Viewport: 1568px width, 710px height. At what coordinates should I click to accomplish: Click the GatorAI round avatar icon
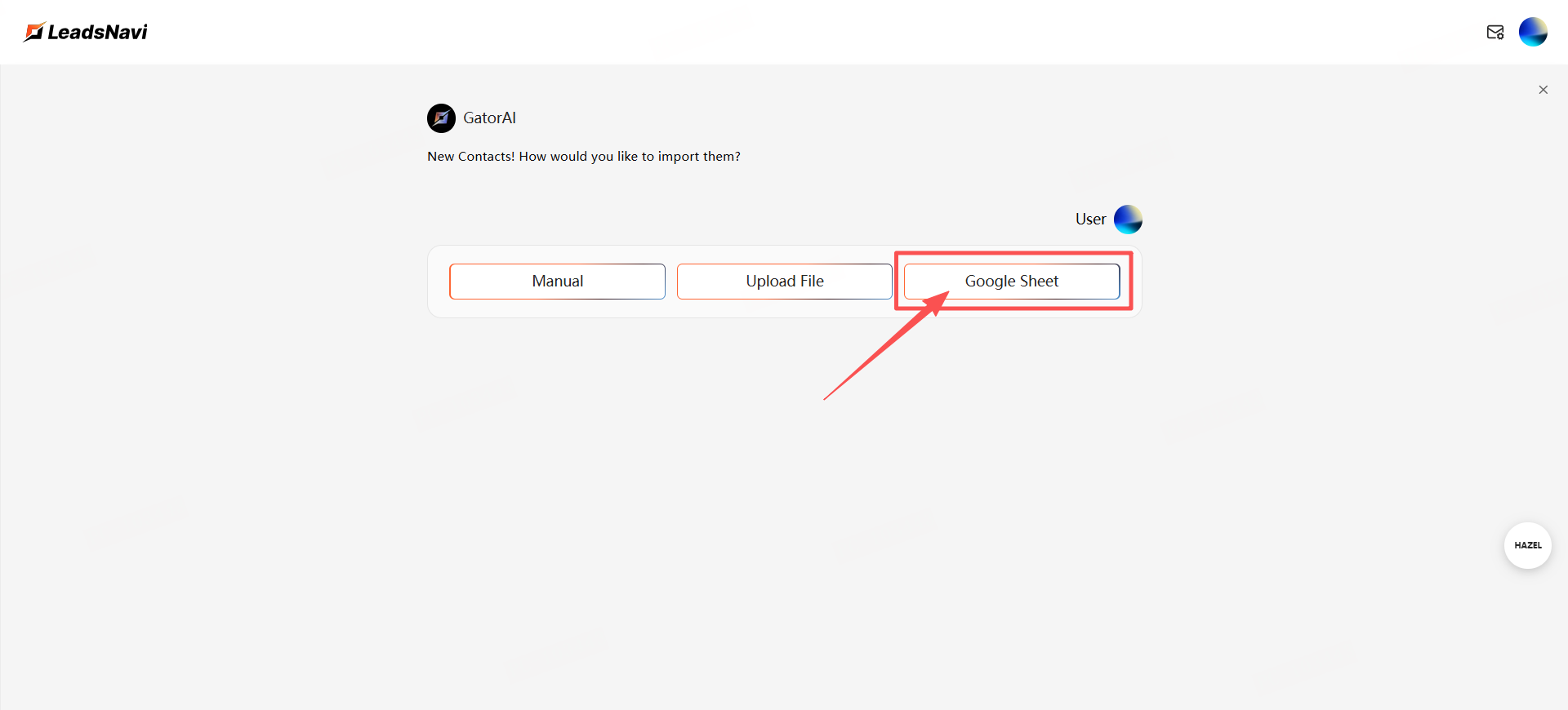tap(441, 118)
